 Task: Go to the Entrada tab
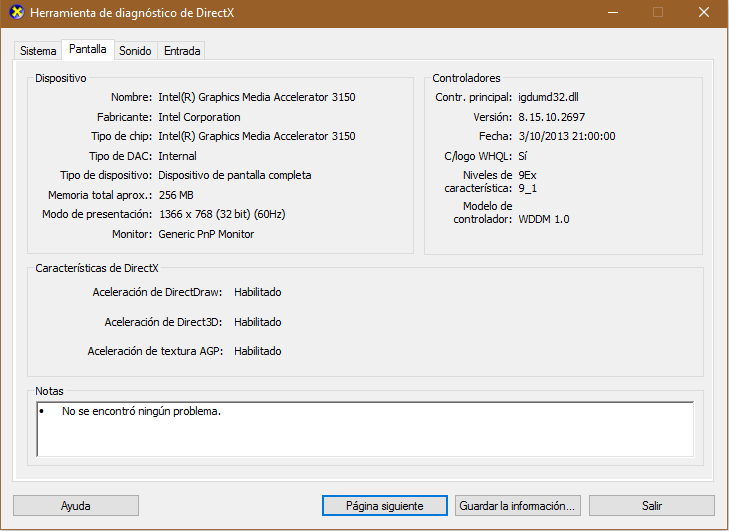pos(182,51)
